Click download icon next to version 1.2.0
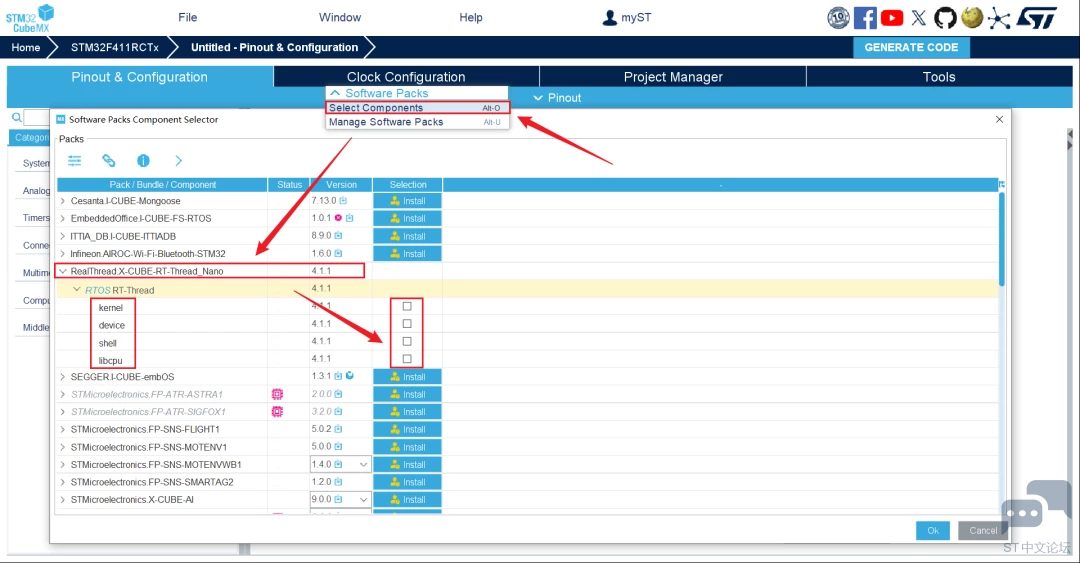The height and width of the screenshot is (563, 1080). (338, 482)
